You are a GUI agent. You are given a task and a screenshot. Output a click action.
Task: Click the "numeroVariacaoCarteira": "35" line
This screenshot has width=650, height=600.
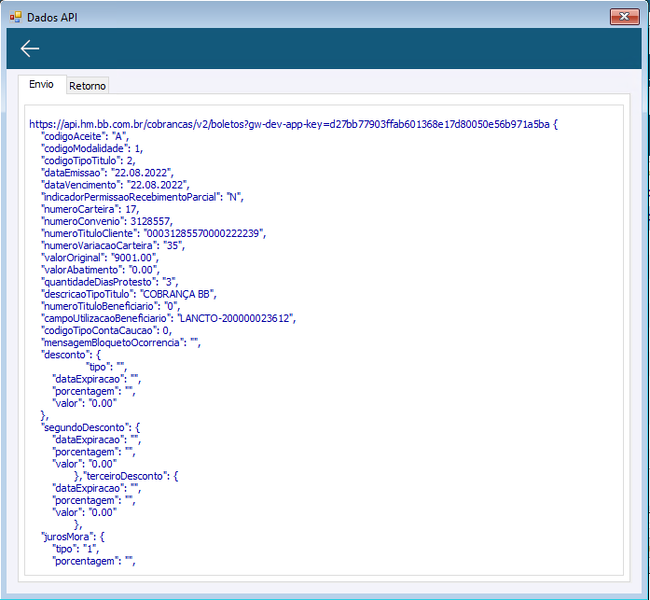[x=113, y=245]
